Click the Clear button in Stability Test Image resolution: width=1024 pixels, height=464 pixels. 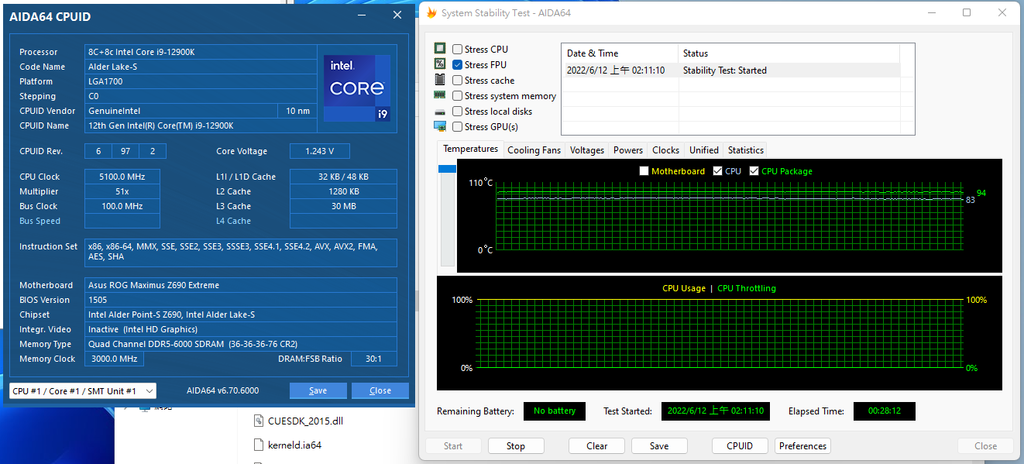click(x=597, y=446)
